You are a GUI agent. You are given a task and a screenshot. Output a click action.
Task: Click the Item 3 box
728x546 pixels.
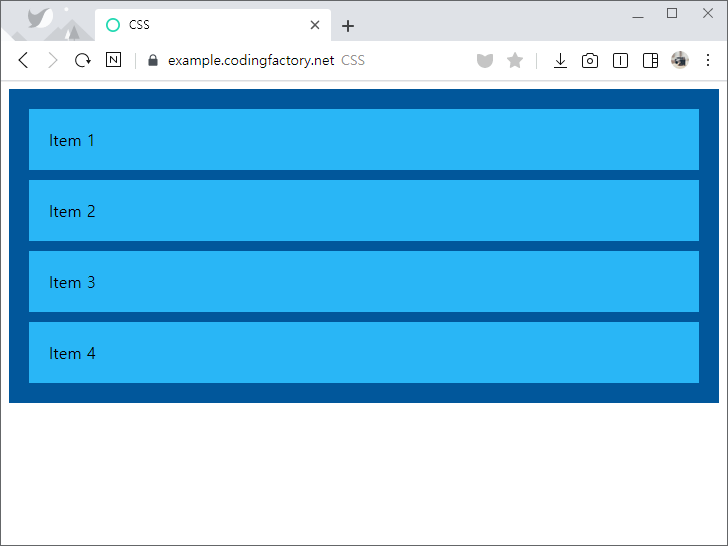point(364,282)
